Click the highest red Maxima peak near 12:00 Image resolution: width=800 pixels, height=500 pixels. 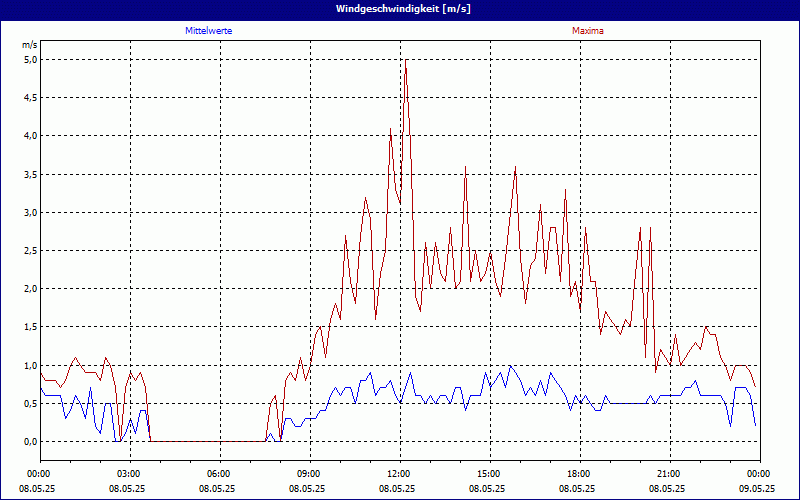click(405, 61)
